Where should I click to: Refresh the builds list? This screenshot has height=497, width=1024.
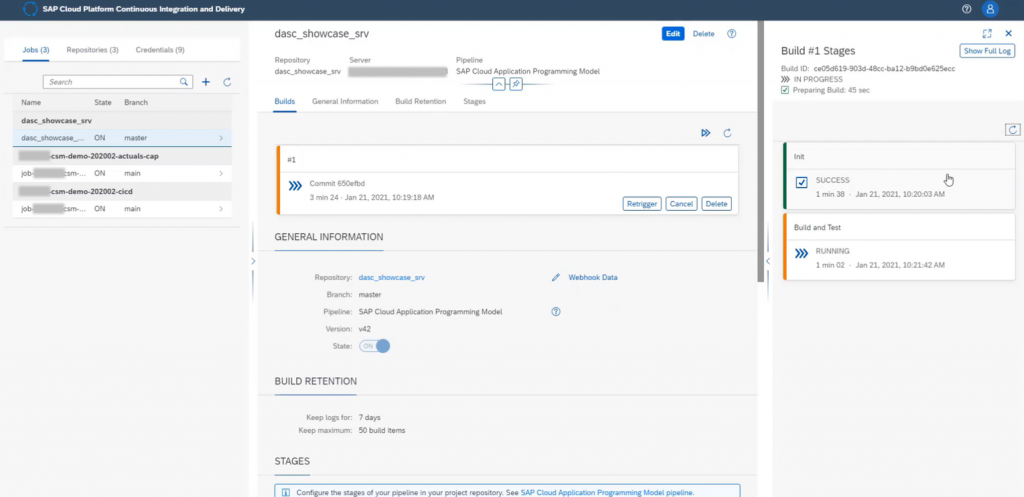727,133
